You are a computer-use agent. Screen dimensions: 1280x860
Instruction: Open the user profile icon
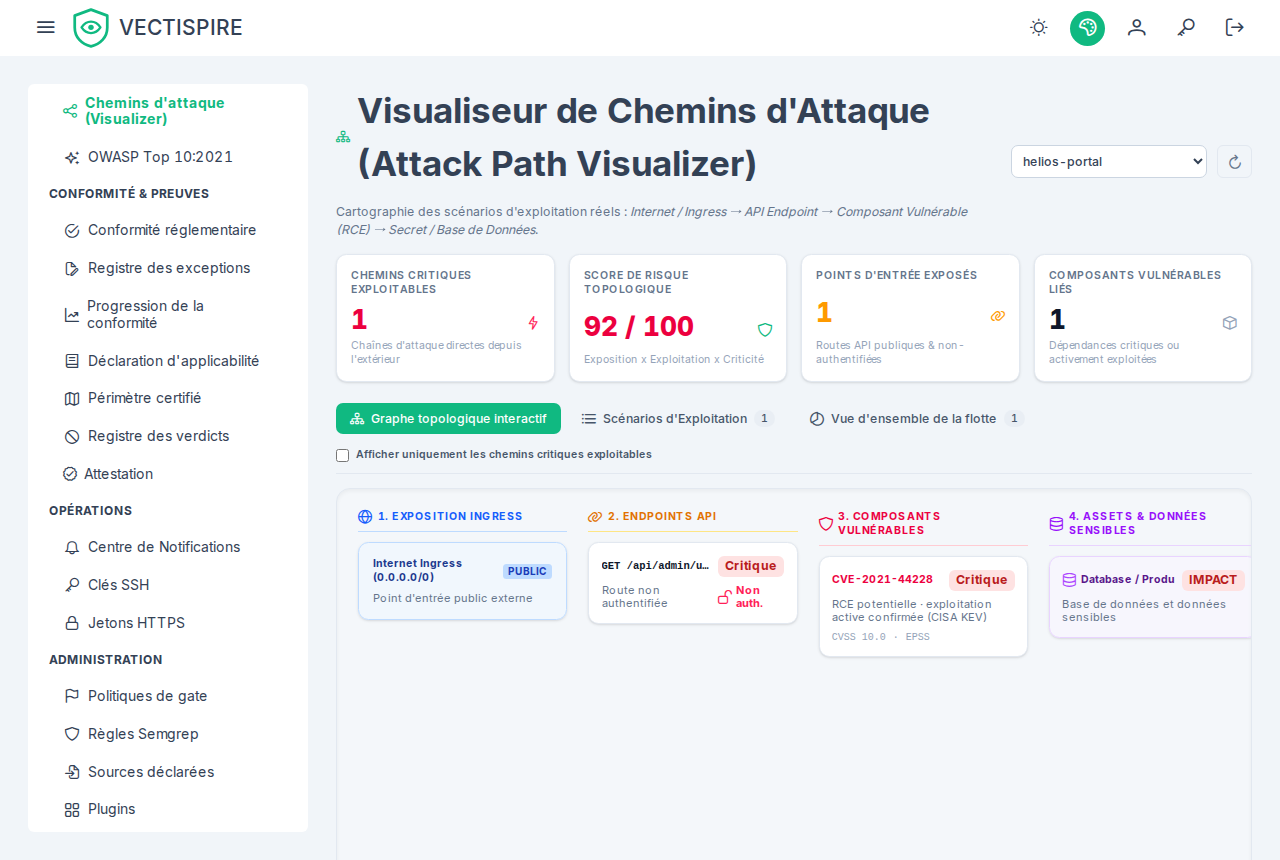[x=1137, y=27]
